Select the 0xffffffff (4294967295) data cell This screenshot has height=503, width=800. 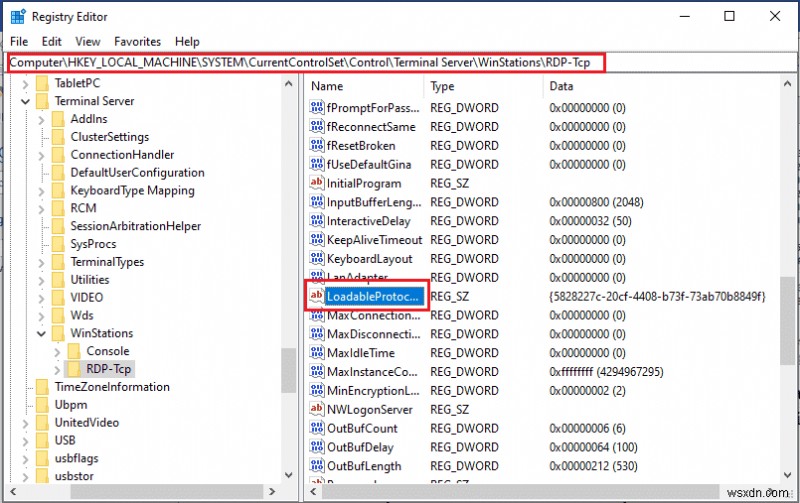point(606,372)
